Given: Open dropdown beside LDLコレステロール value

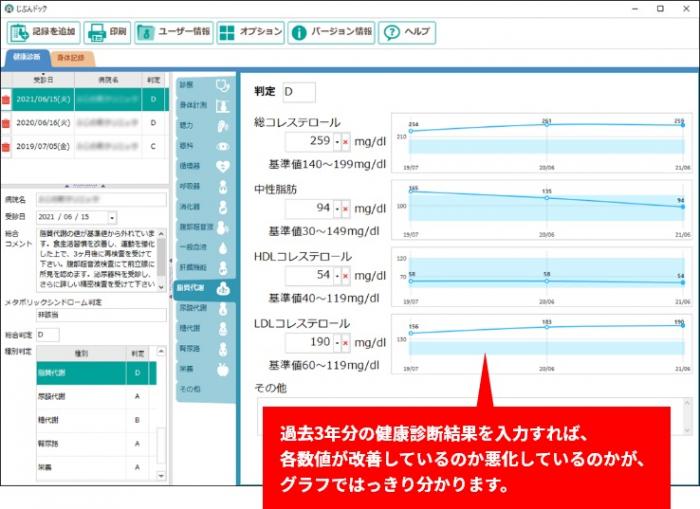Looking at the screenshot, I should click(337, 342).
